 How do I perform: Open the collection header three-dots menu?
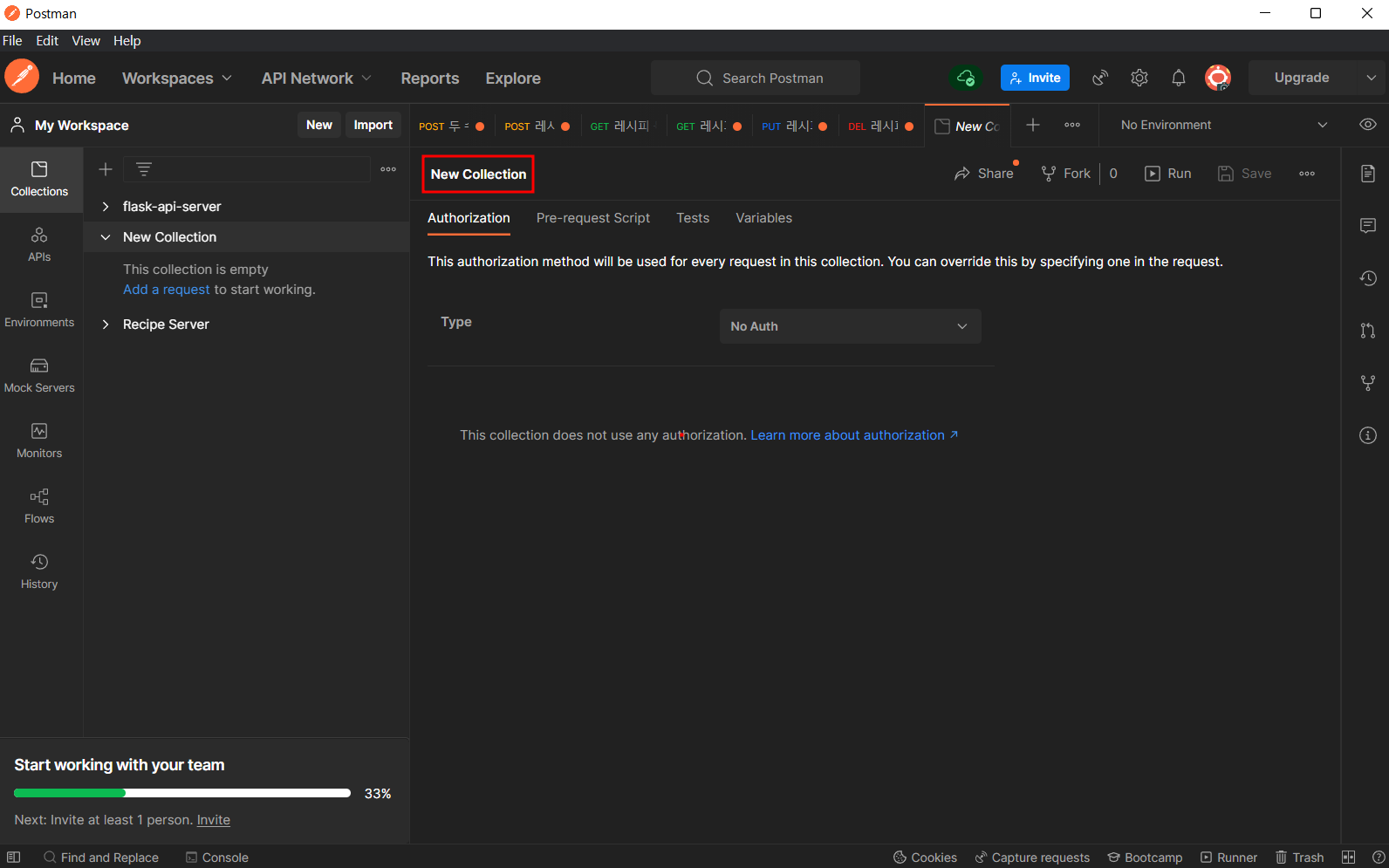click(x=1307, y=174)
